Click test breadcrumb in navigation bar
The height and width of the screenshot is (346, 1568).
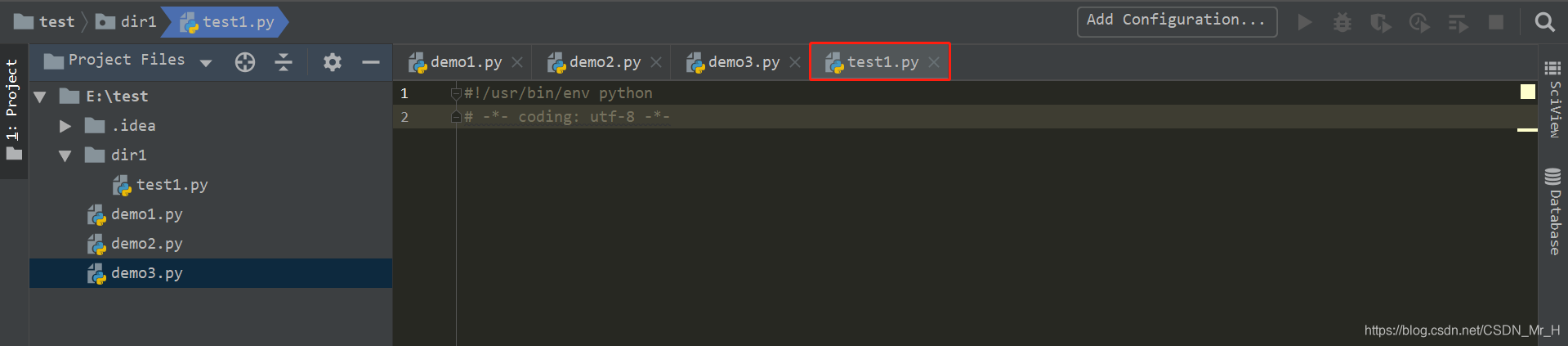click(x=45, y=22)
